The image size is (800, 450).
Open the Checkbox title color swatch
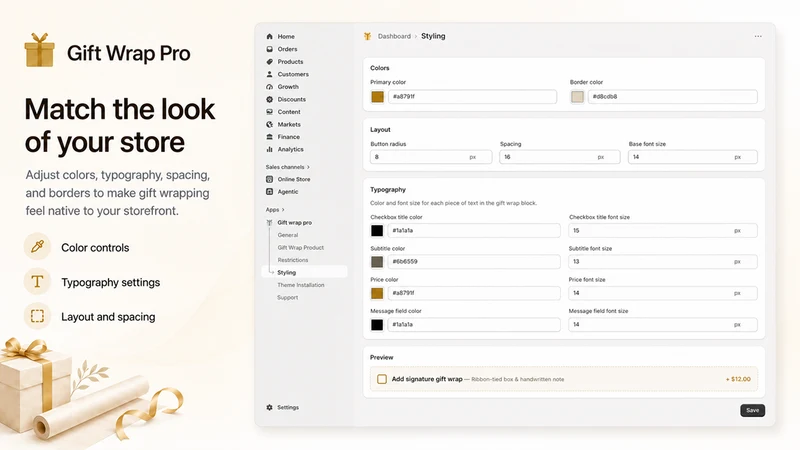click(377, 231)
